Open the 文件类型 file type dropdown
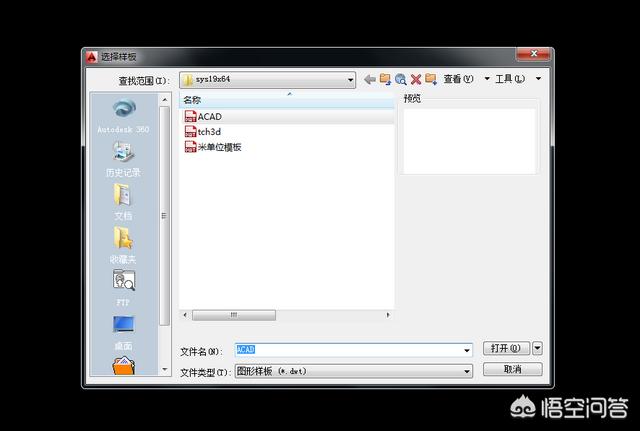The image size is (640, 431). click(x=466, y=371)
